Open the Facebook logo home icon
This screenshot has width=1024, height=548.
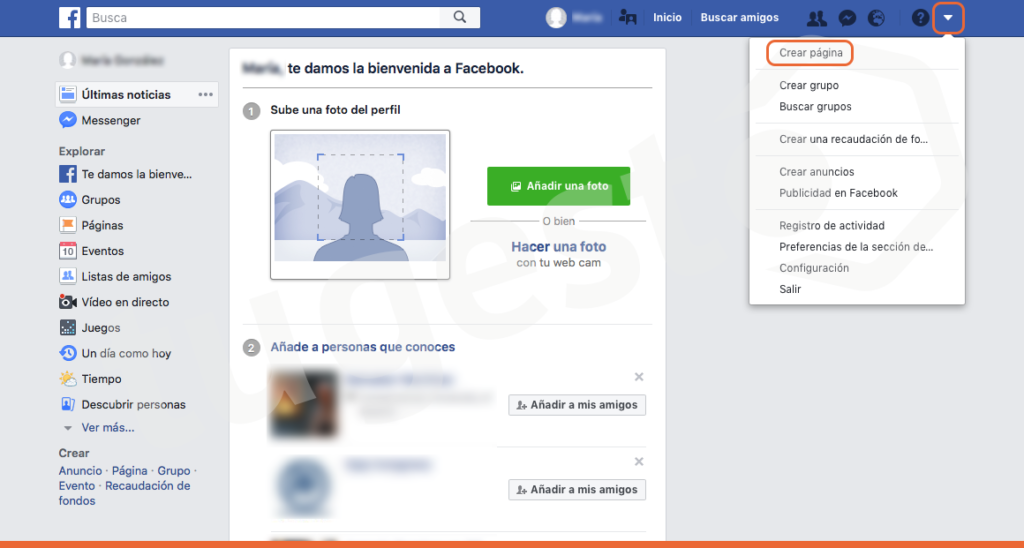coord(69,18)
